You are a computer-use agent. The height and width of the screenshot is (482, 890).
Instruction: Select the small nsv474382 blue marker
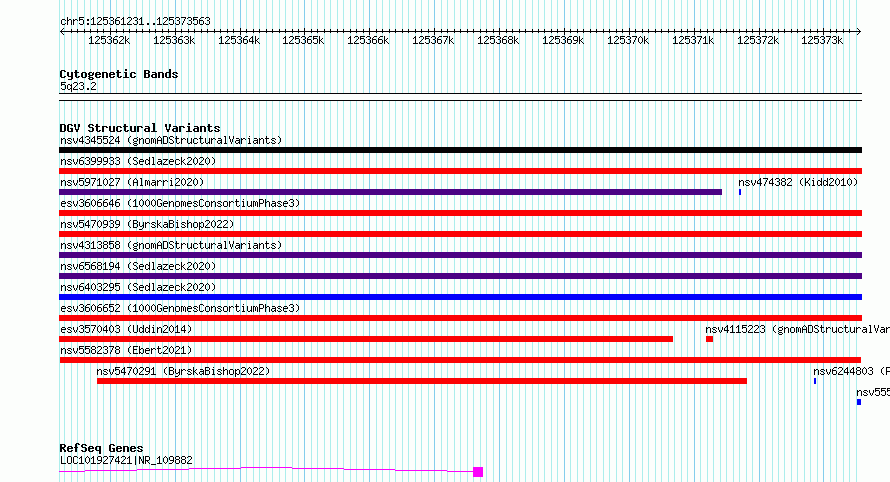[740, 192]
